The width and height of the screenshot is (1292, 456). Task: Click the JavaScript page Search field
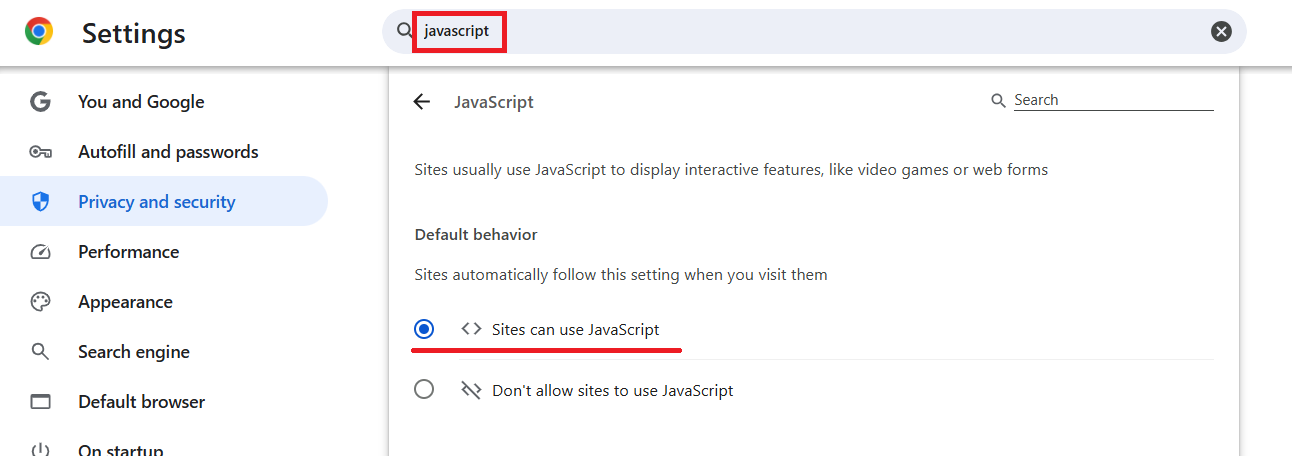point(1113,100)
